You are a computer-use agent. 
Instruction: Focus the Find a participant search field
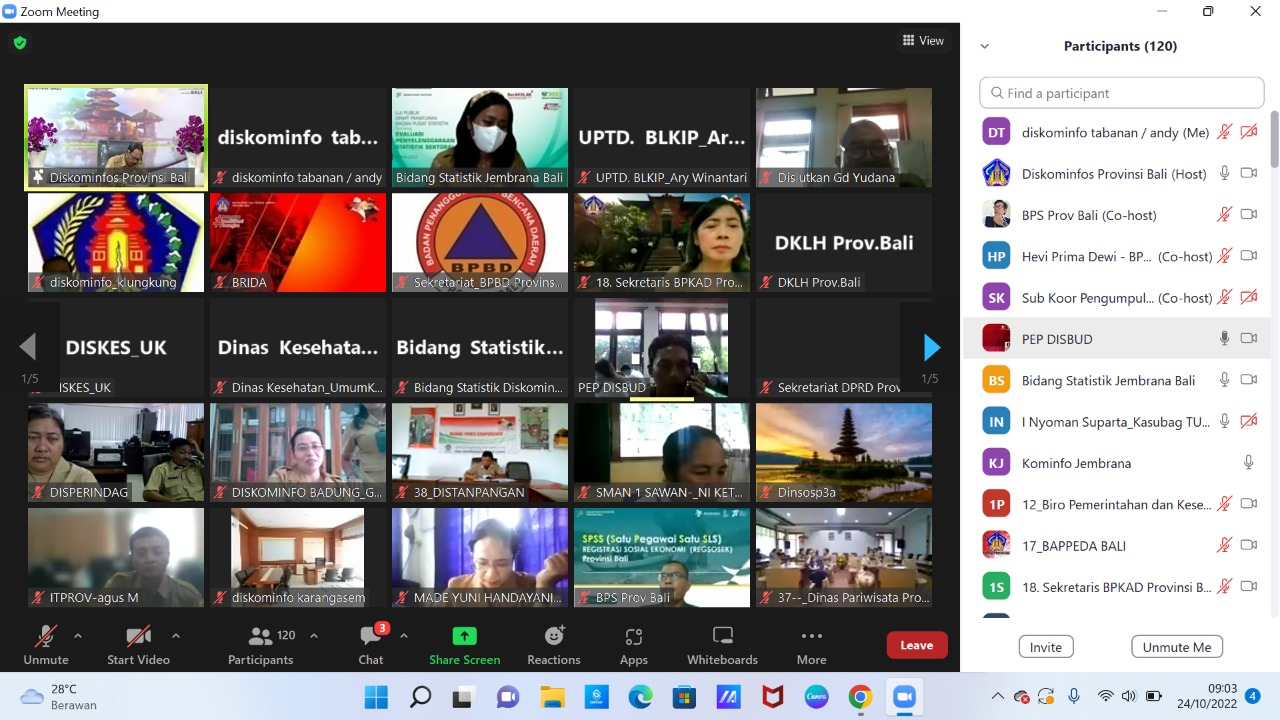pos(1121,93)
